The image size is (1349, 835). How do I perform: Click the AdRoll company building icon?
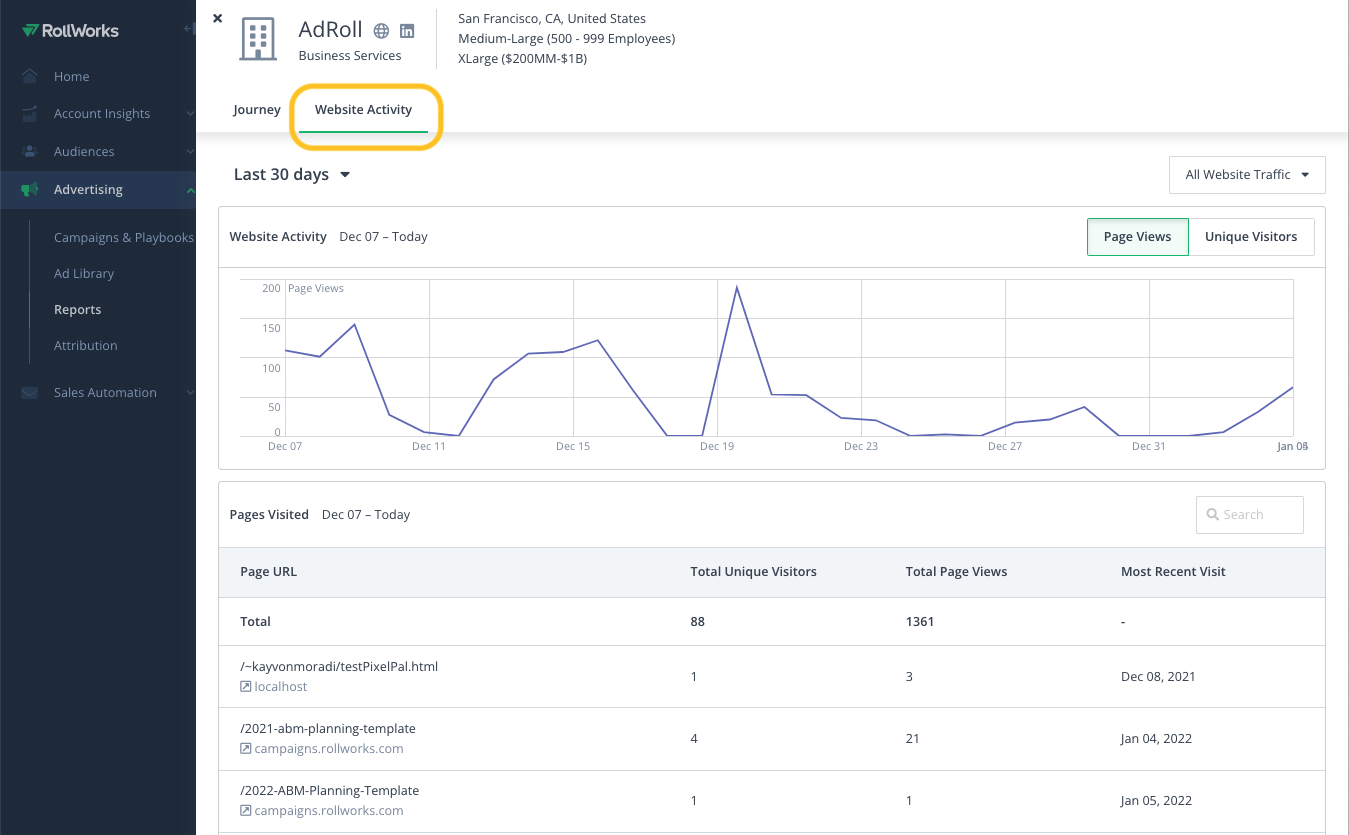point(258,38)
